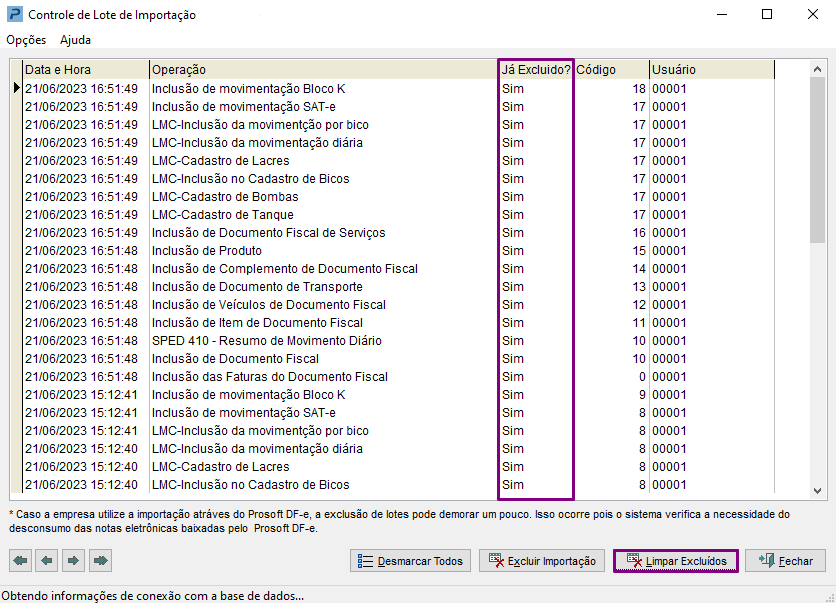Select 'LMC-Cadastro de Bombas' 16:51:49 row
836x603 pixels.
398,197
